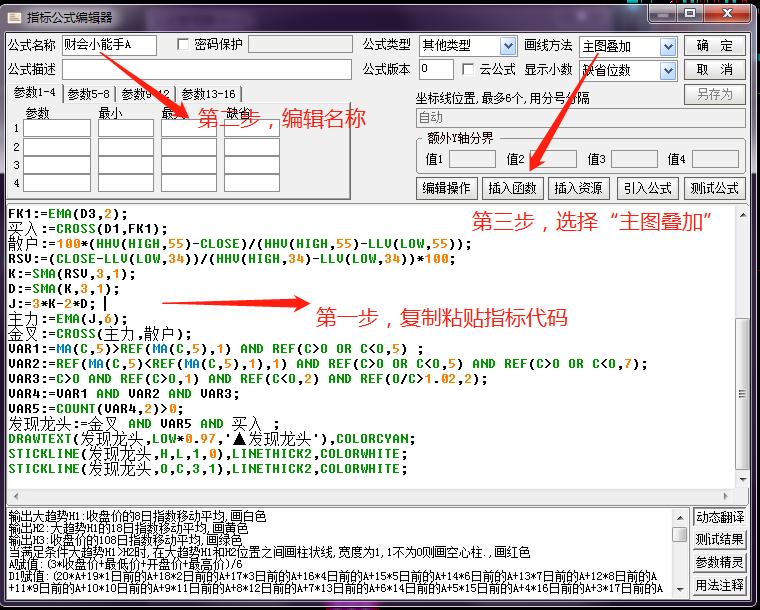The width and height of the screenshot is (760, 610).
Task: Switch to the 参数5-8 tab
Action: (x=89, y=94)
